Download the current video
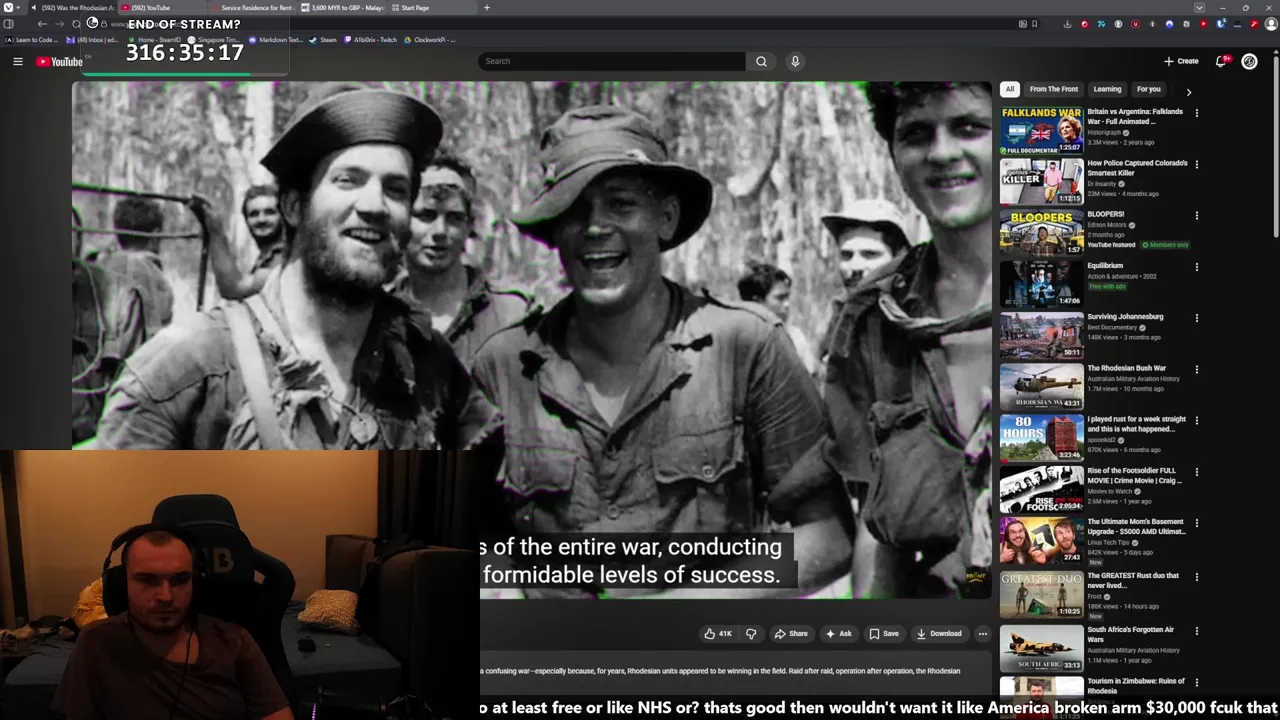This screenshot has width=1280, height=720. [939, 633]
